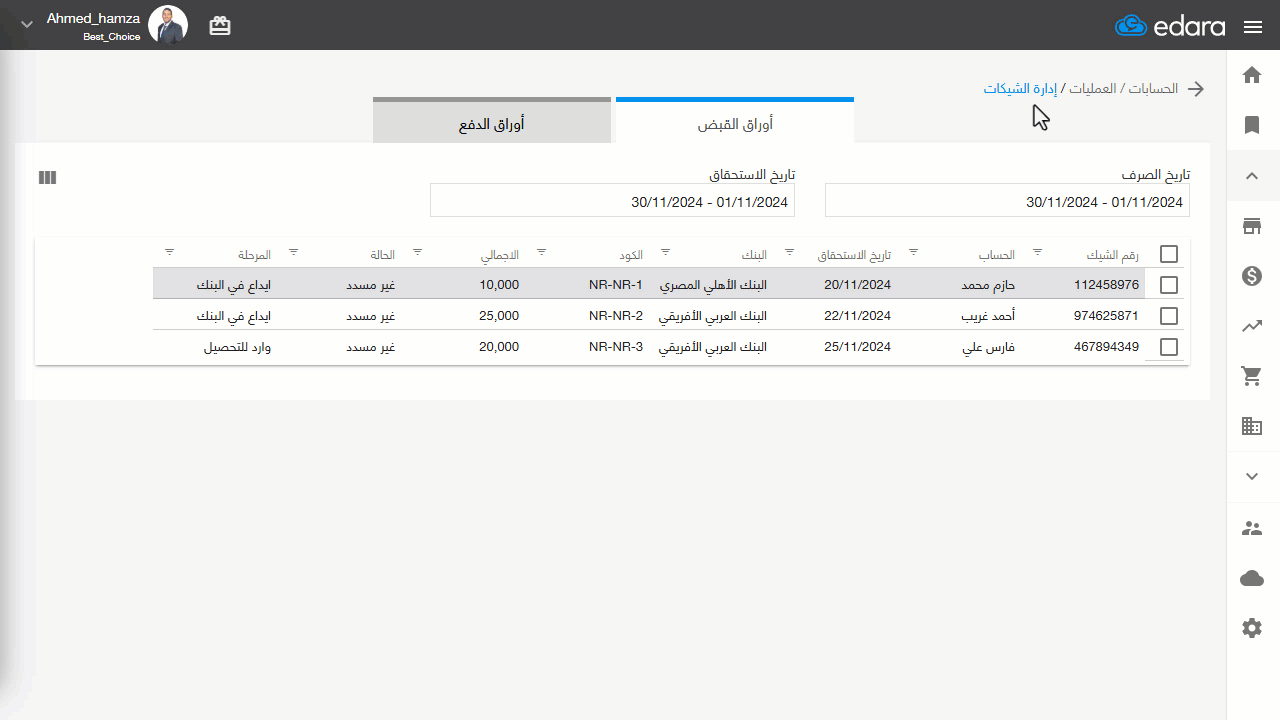Viewport: 1280px width, 720px height.
Task: Open the accounting dollar icon
Action: click(x=1252, y=276)
